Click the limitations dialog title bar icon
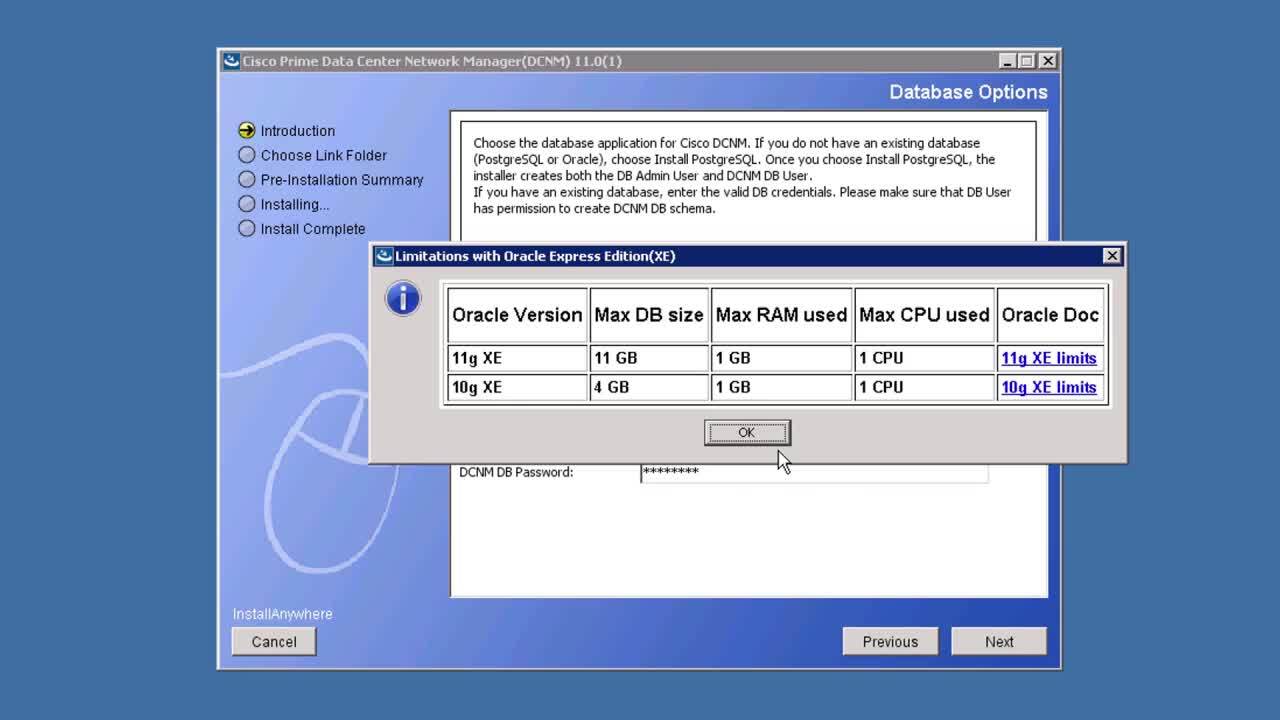Image resolution: width=1280 pixels, height=720 pixels. click(x=384, y=256)
